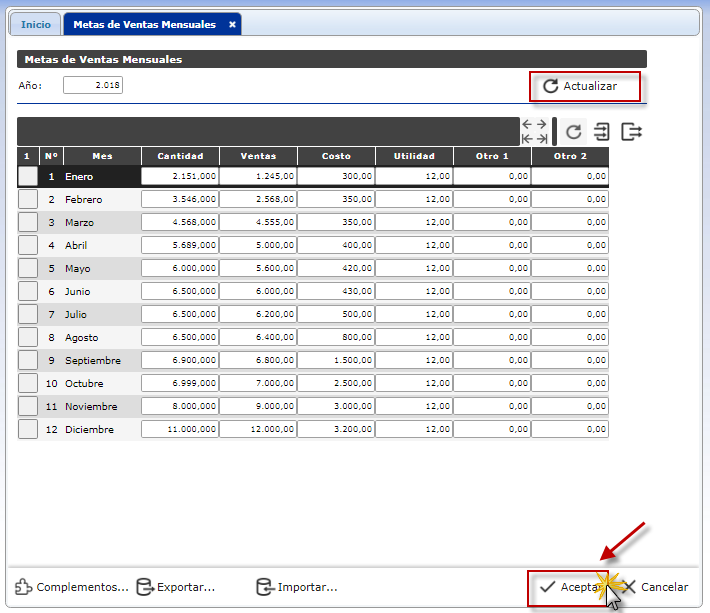Click the import rows icon in grid toolbar
The height and width of the screenshot is (613, 710).
(x=602, y=132)
